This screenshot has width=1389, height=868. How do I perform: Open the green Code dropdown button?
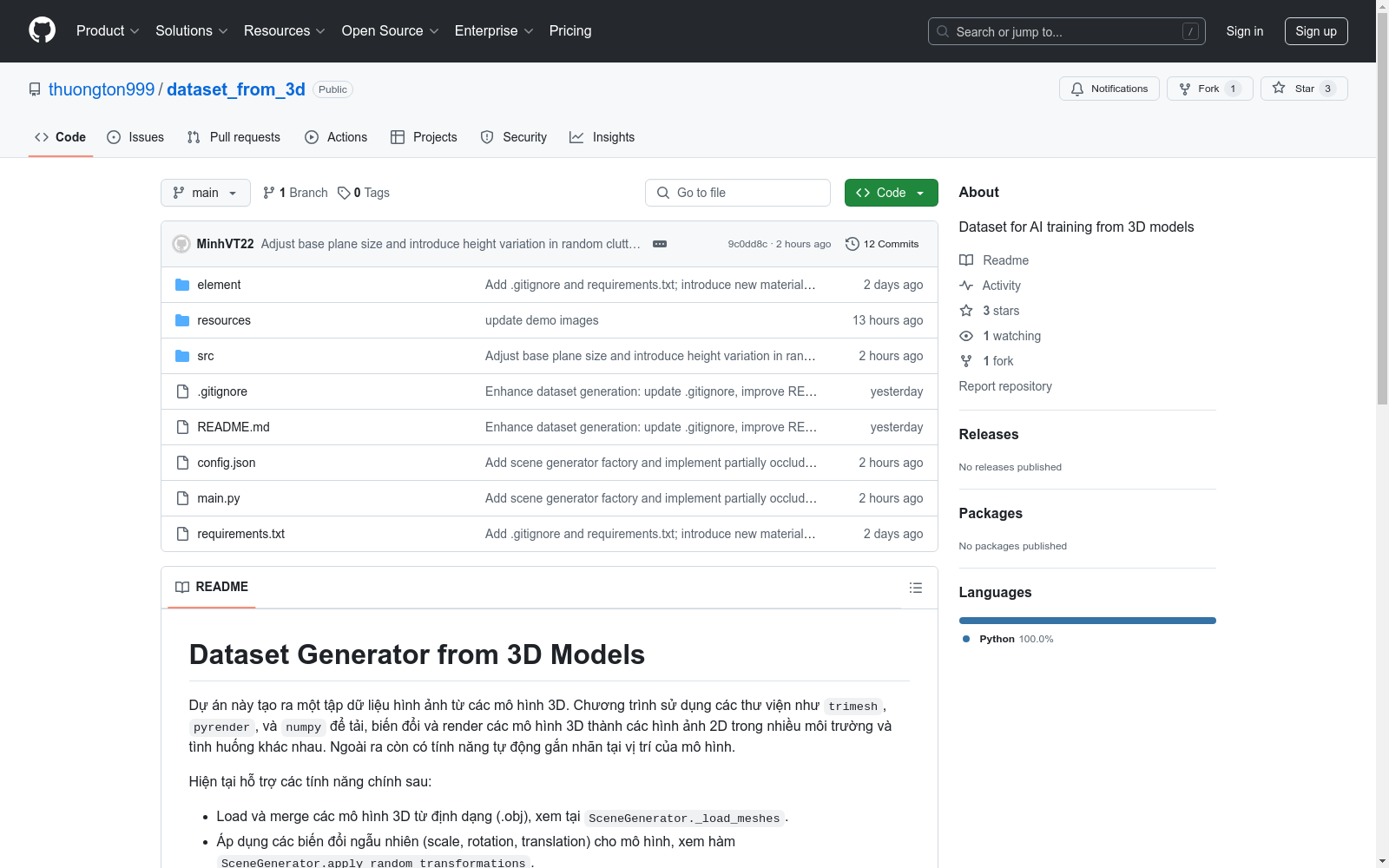click(x=891, y=193)
